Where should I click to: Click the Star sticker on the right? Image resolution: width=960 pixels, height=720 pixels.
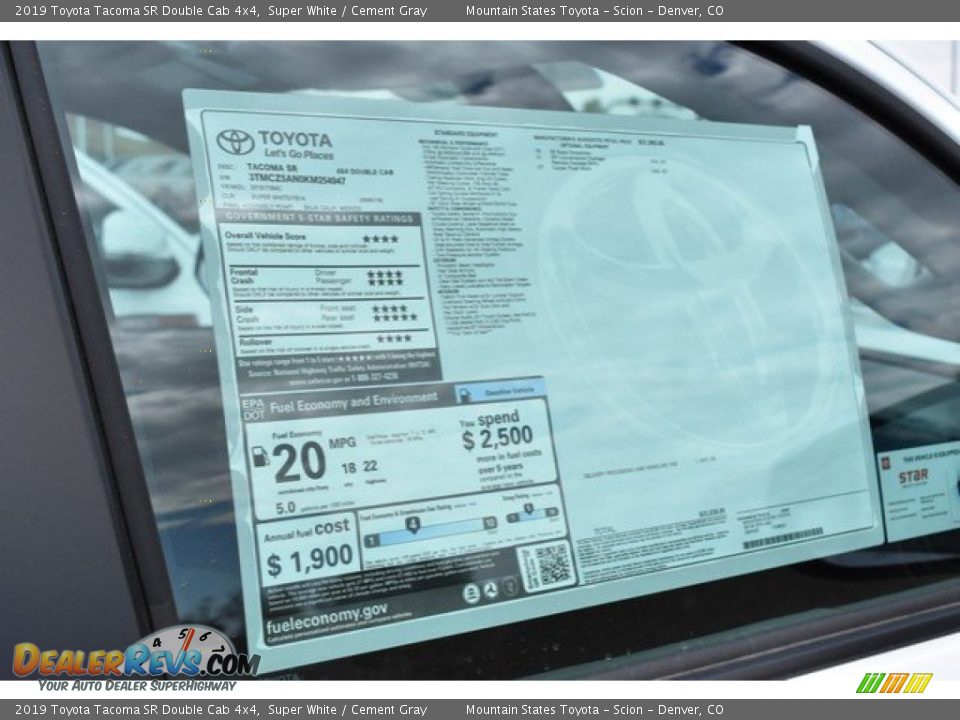[x=915, y=490]
